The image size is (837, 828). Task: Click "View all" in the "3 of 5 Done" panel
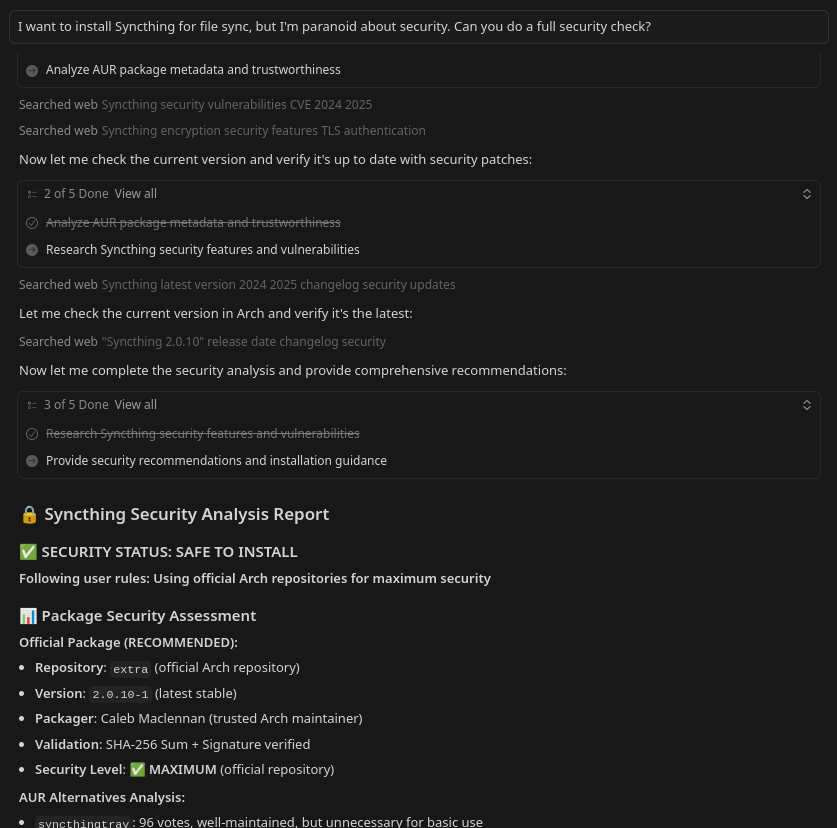click(135, 404)
